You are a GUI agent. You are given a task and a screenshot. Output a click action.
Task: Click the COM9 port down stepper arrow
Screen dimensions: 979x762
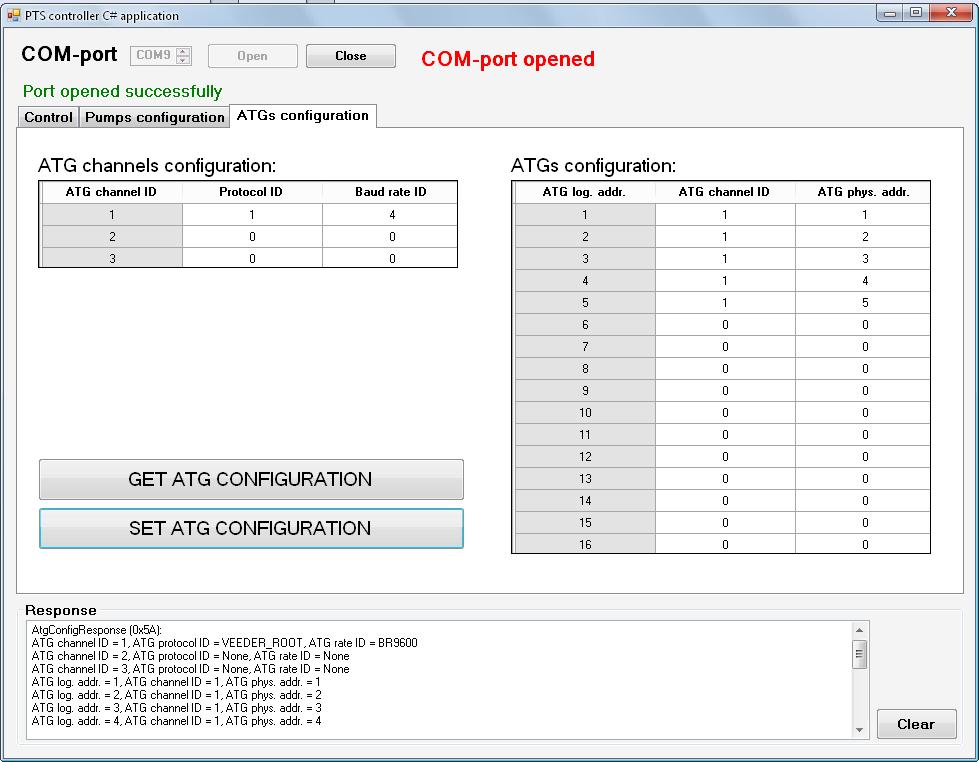point(183,60)
